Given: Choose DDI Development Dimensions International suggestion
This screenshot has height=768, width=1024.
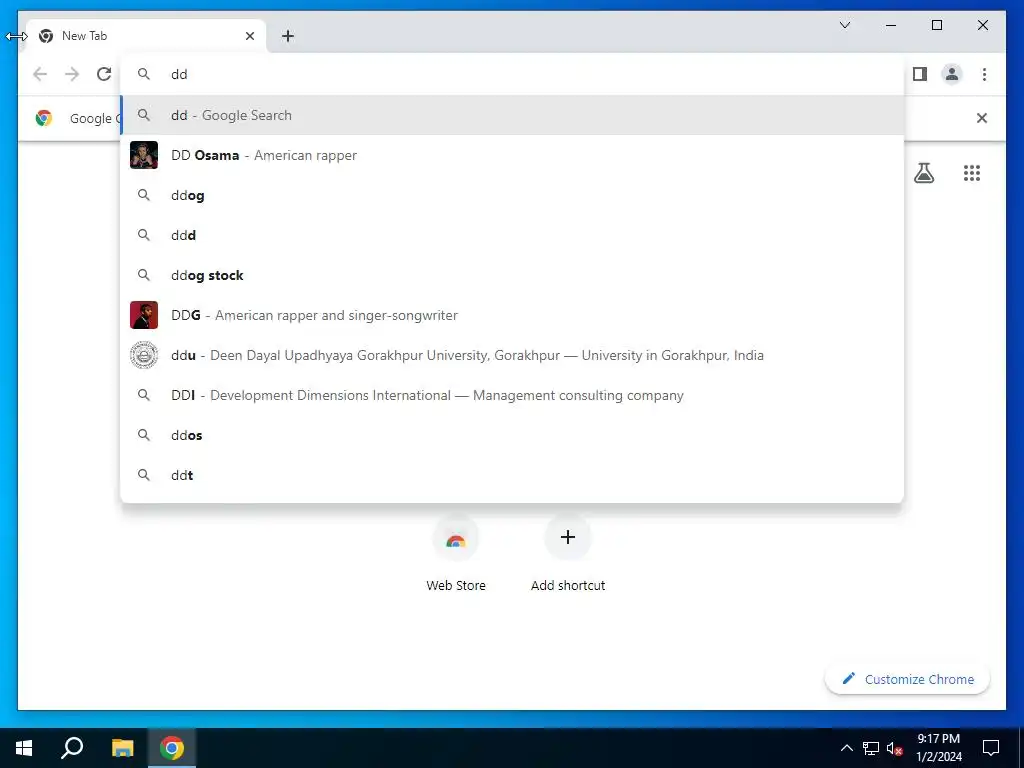Looking at the screenshot, I should click(x=512, y=395).
